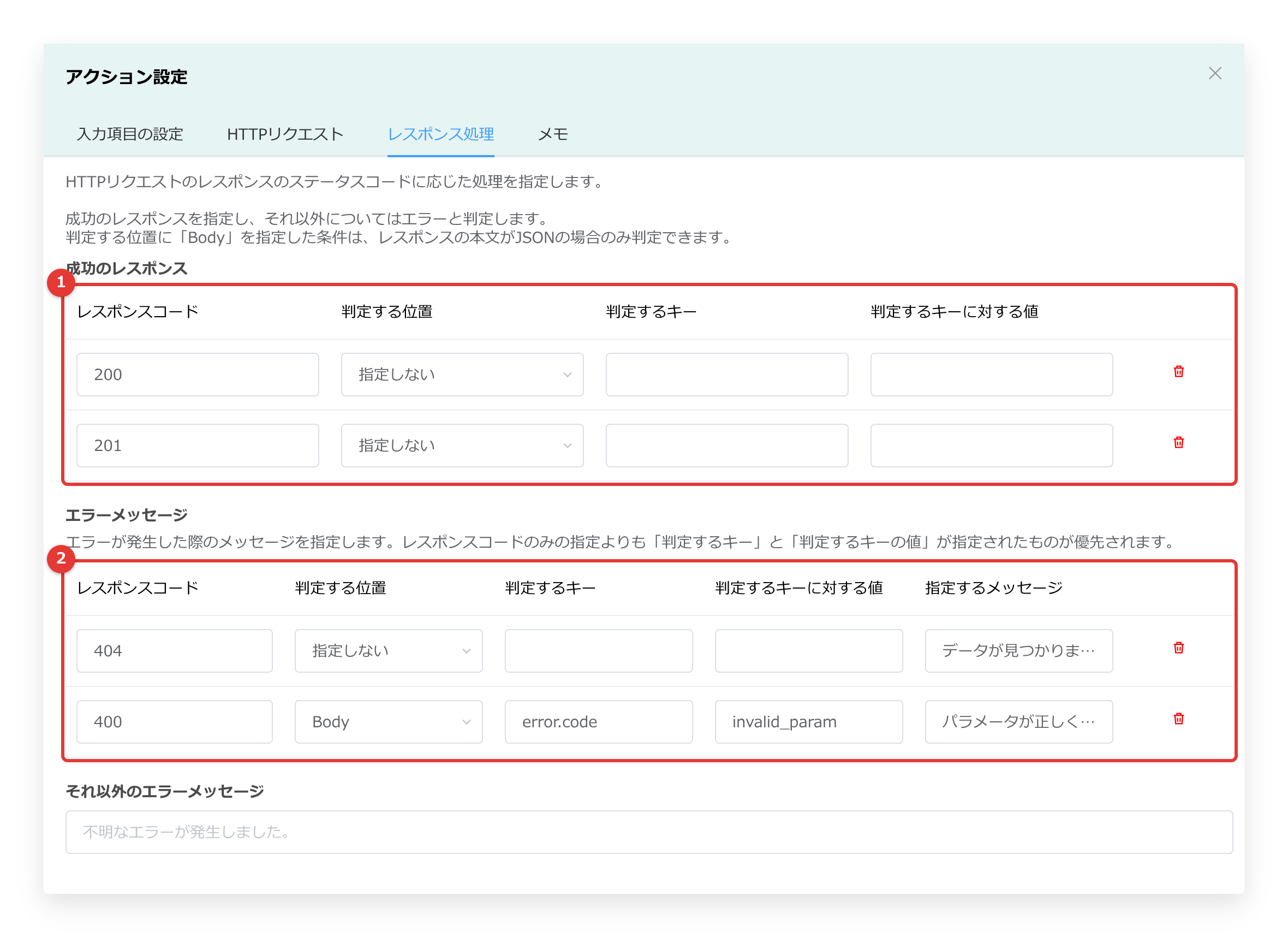Open 判定する位置 dropdown in 201 row
Viewport: 1288px width, 937px height.
pyautogui.click(x=462, y=446)
